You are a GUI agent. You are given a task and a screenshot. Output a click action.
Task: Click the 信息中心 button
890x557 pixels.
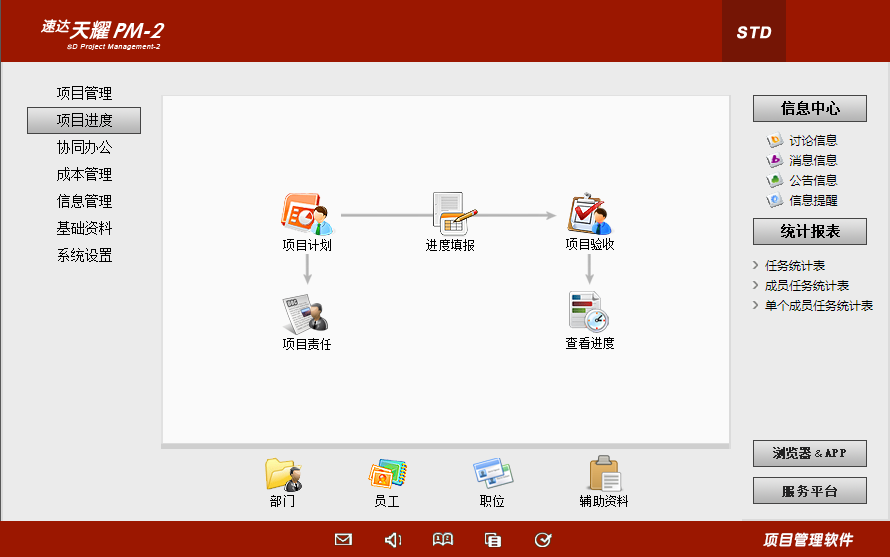[810, 109]
